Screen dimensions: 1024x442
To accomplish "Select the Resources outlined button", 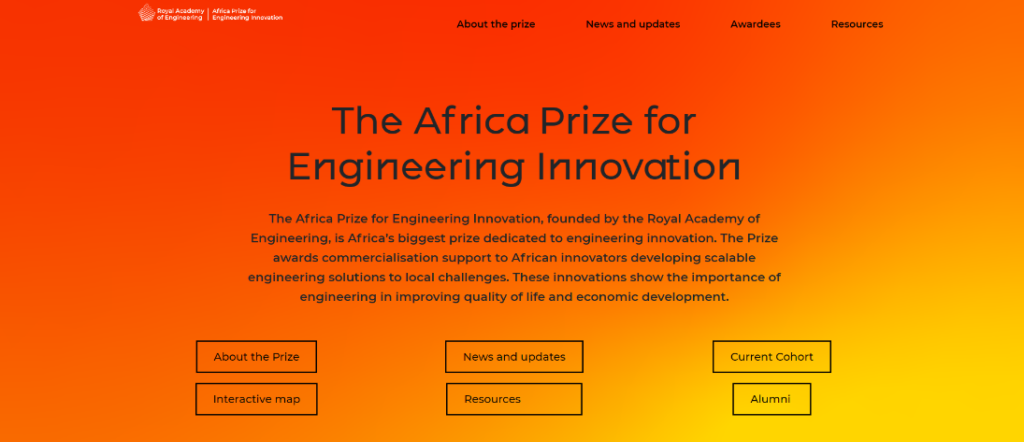I will [x=514, y=399].
